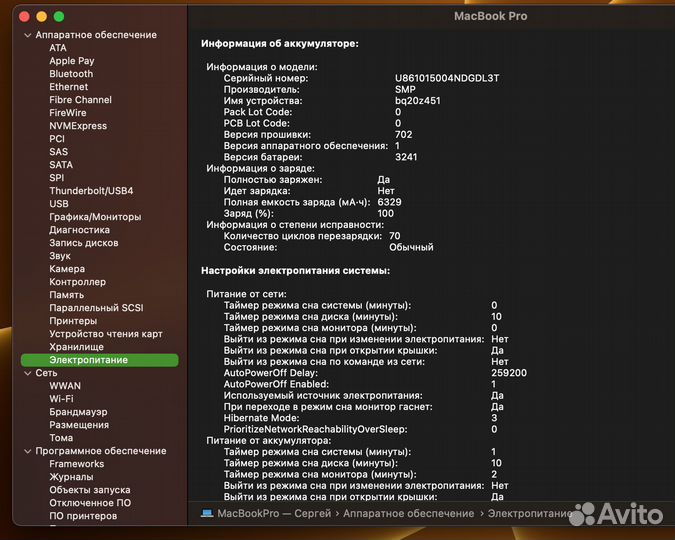Image resolution: width=675 pixels, height=540 pixels.
Task: Select the highlighted Электропитание item
Action: point(99,360)
